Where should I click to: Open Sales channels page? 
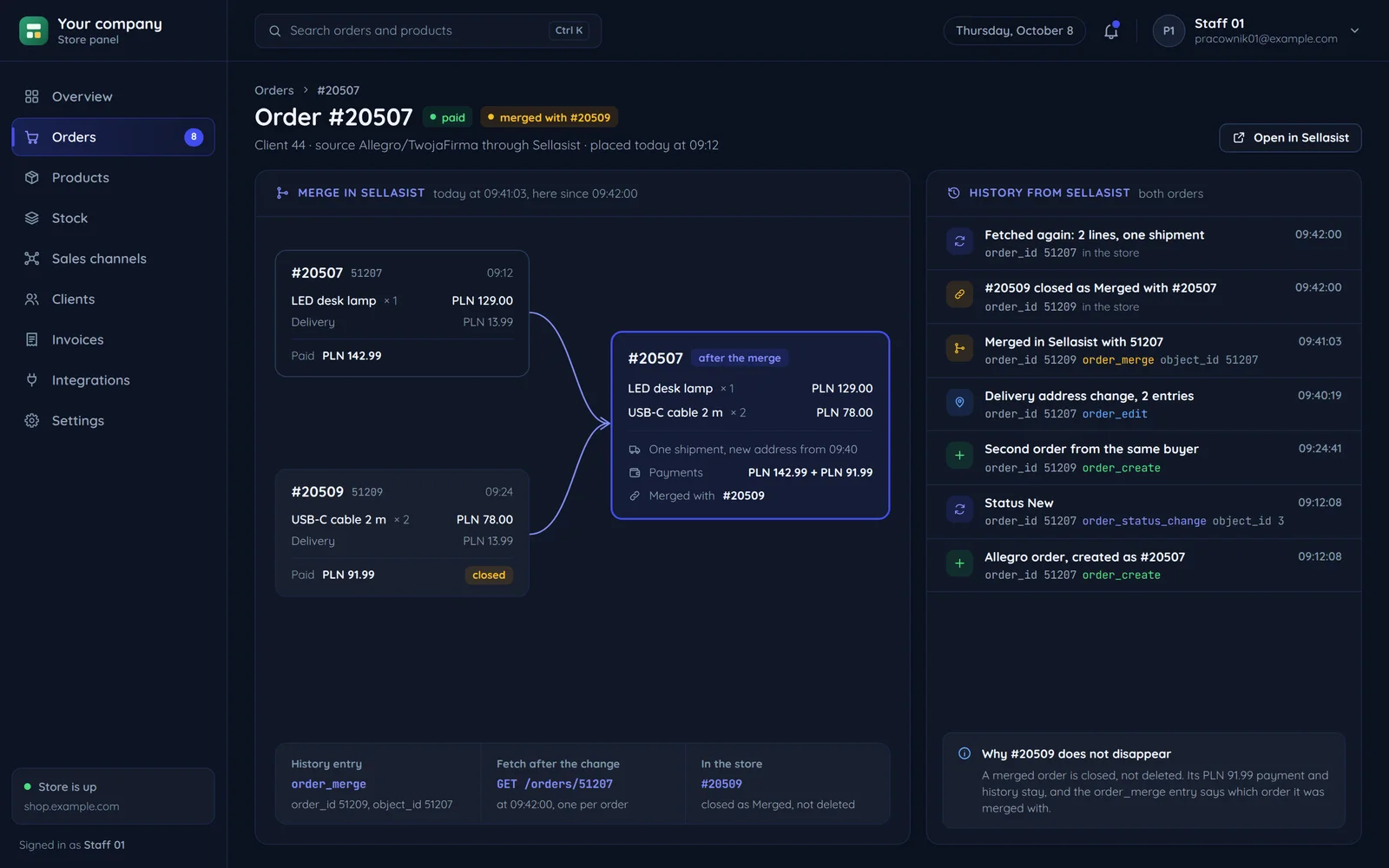click(x=113, y=259)
